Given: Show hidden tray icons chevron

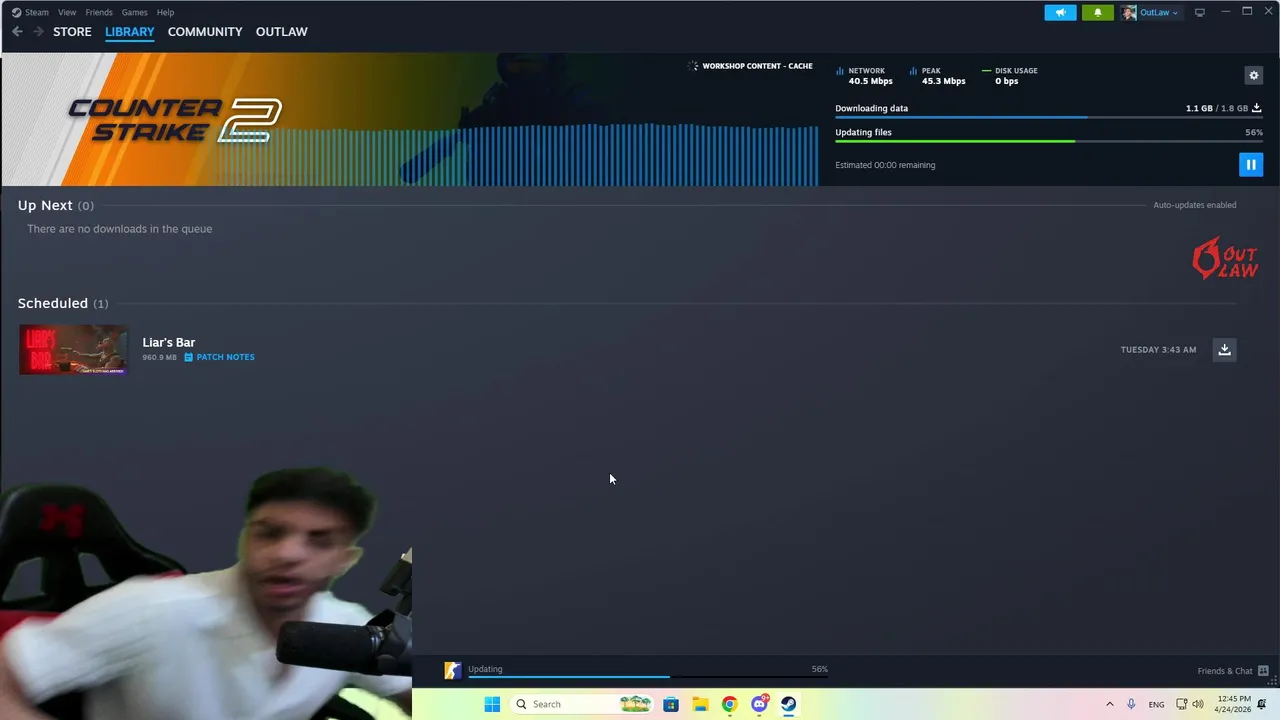Looking at the screenshot, I should (x=1109, y=704).
